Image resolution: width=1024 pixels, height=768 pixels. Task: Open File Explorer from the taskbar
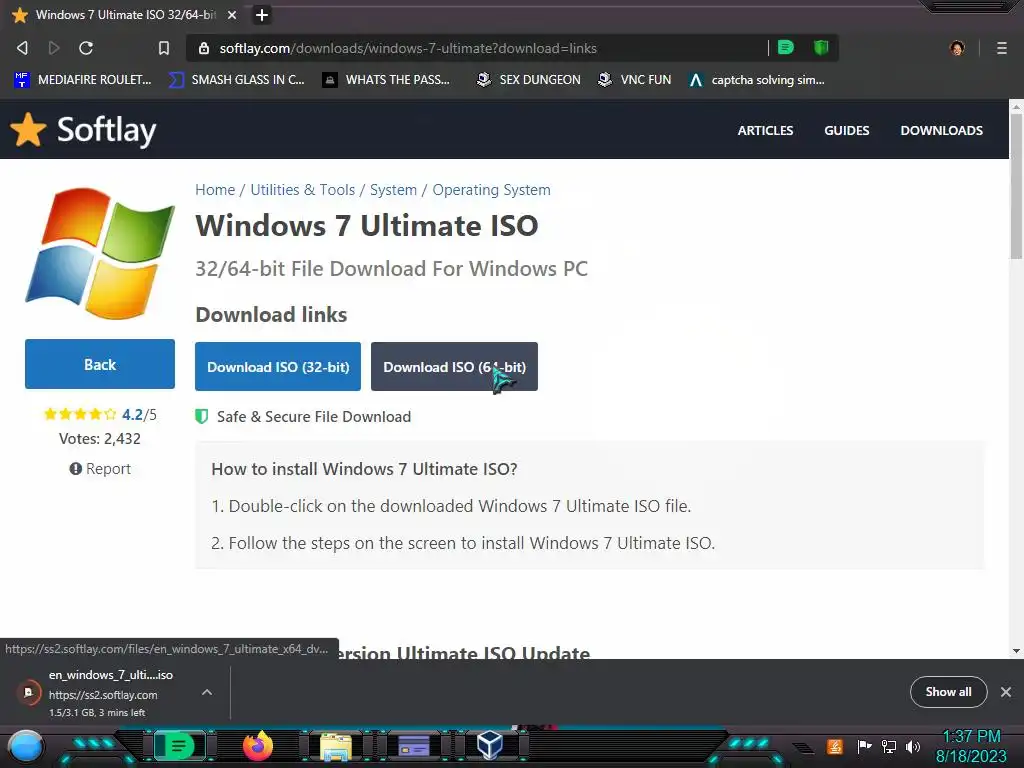(336, 747)
